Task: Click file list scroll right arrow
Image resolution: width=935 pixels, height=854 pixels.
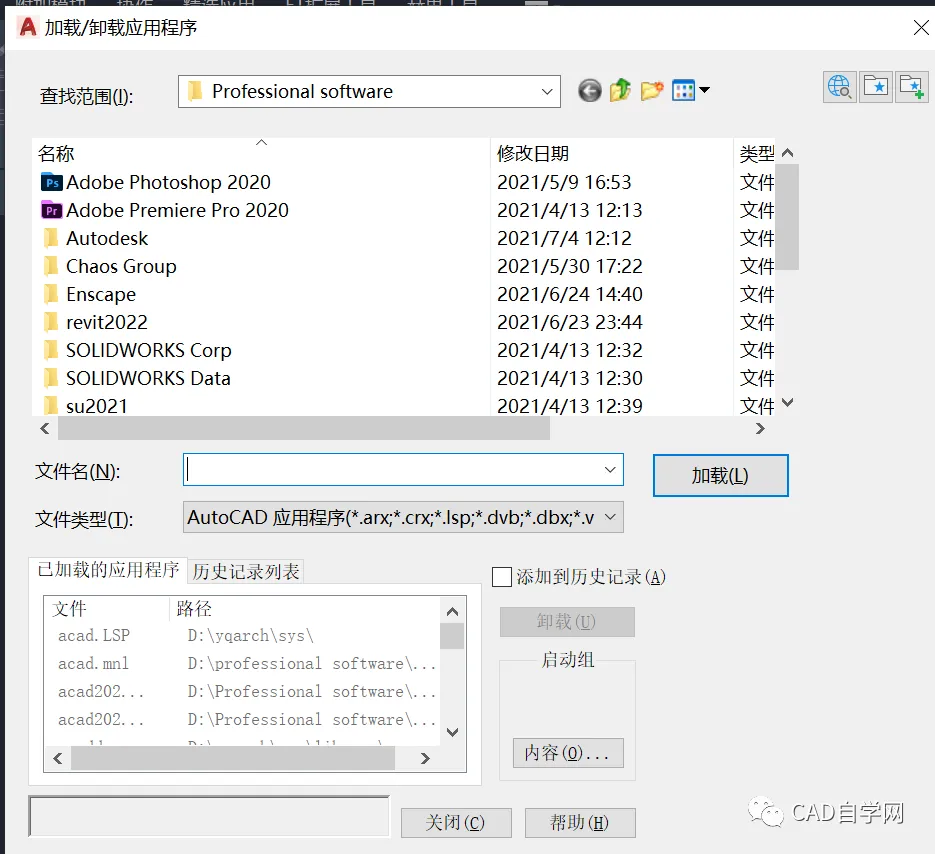Action: click(x=760, y=428)
